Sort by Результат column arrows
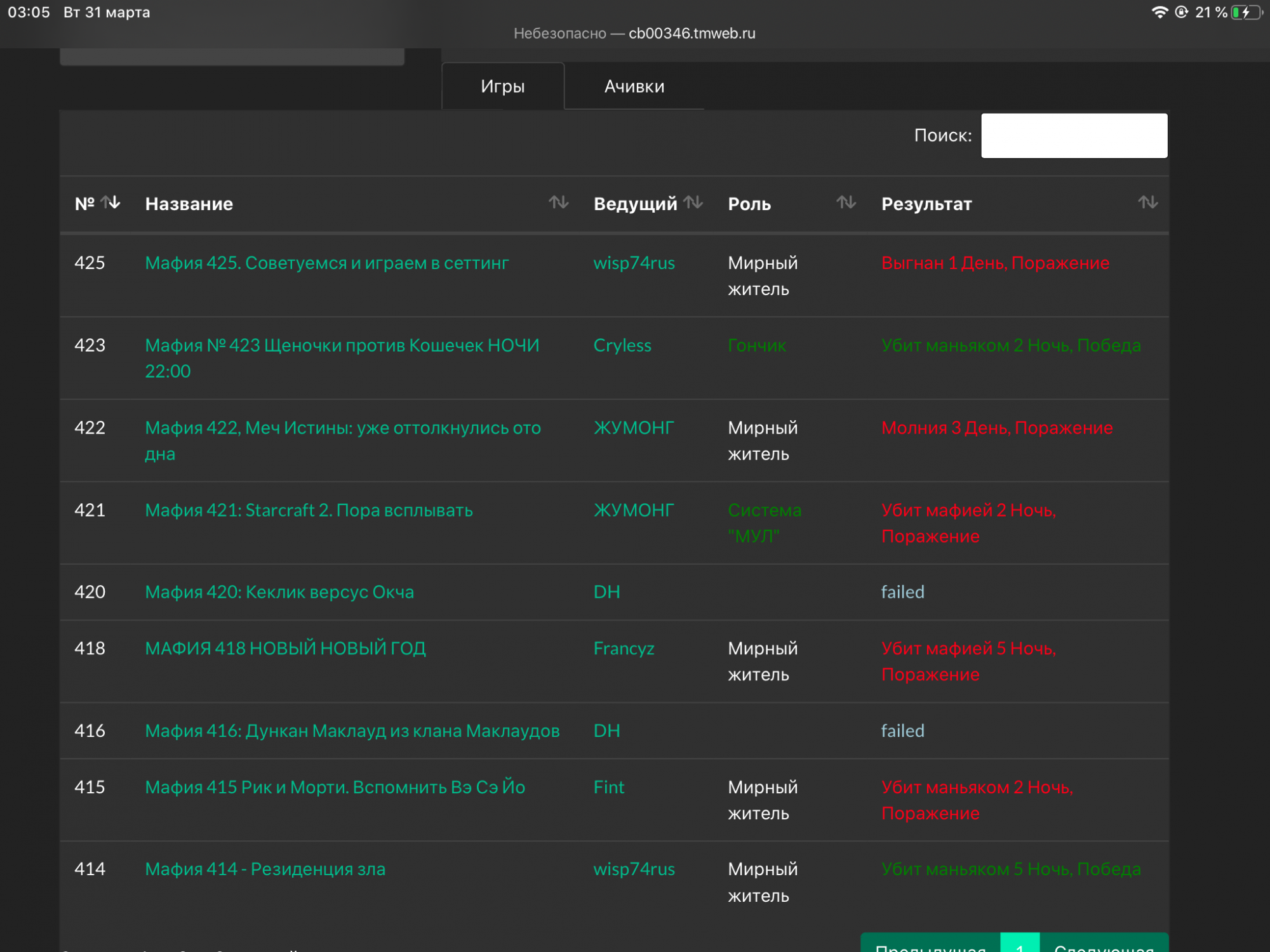The width and height of the screenshot is (1270, 952). point(1147,203)
